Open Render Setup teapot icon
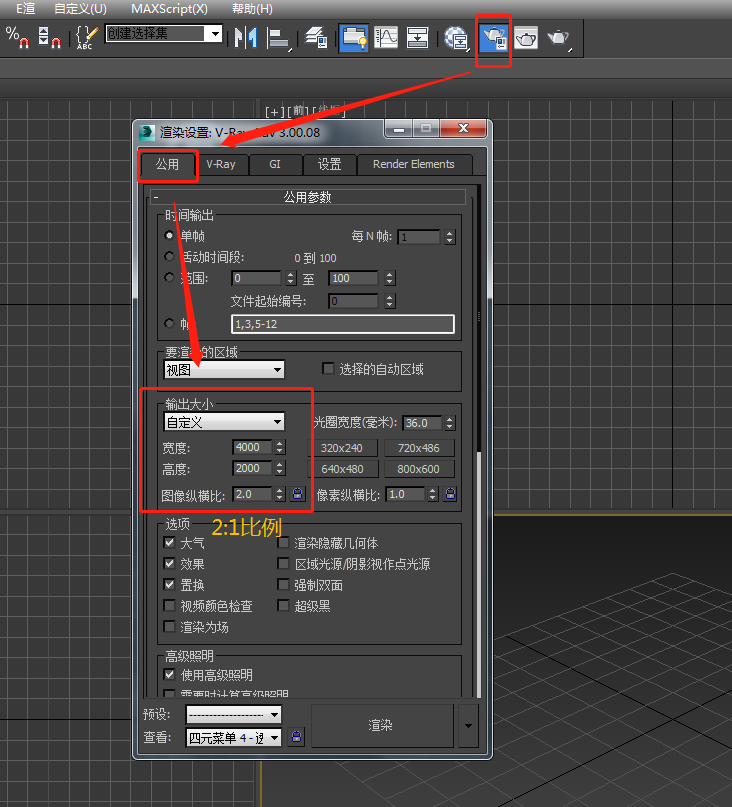732x807 pixels. click(494, 38)
